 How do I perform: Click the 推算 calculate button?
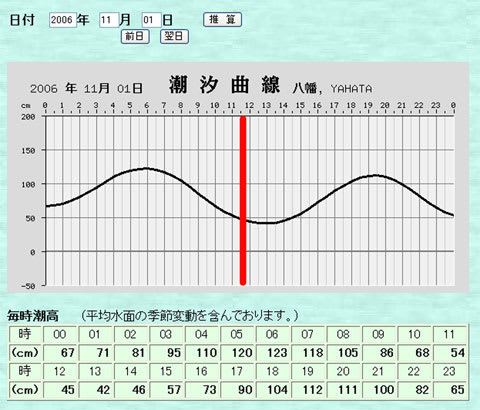point(222,20)
